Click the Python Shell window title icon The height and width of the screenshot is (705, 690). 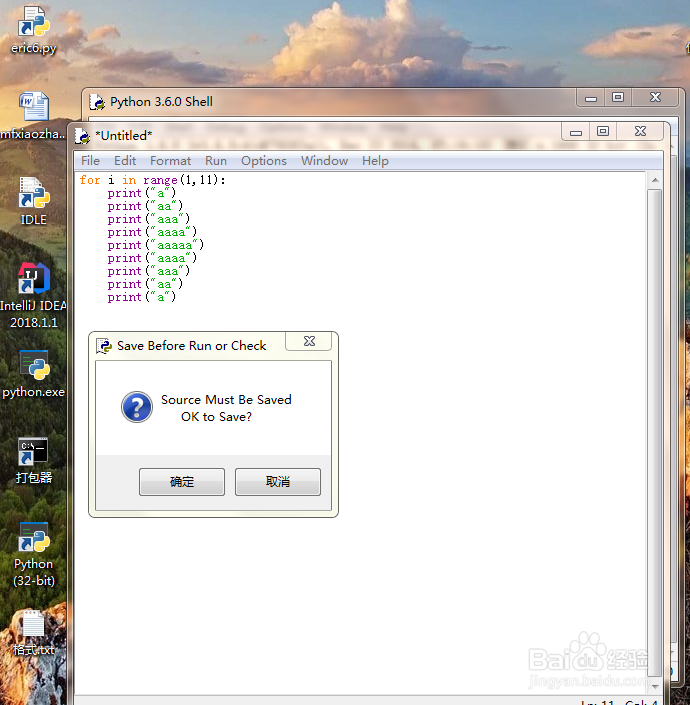tap(97, 102)
